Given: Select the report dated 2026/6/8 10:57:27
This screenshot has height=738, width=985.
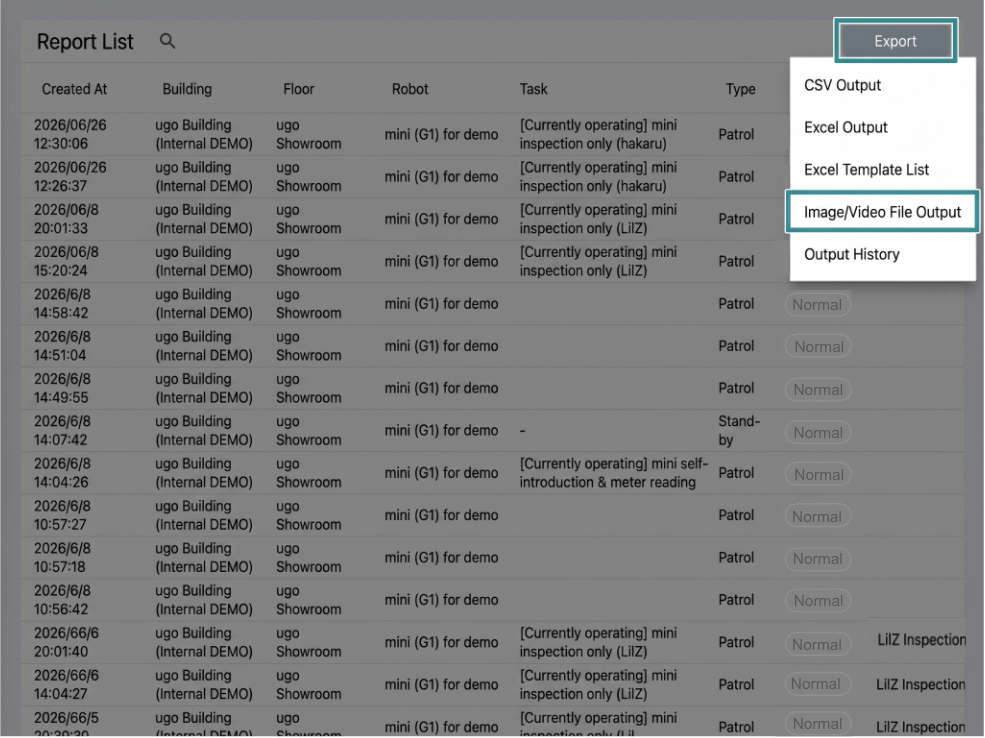Looking at the screenshot, I should 492,515.
